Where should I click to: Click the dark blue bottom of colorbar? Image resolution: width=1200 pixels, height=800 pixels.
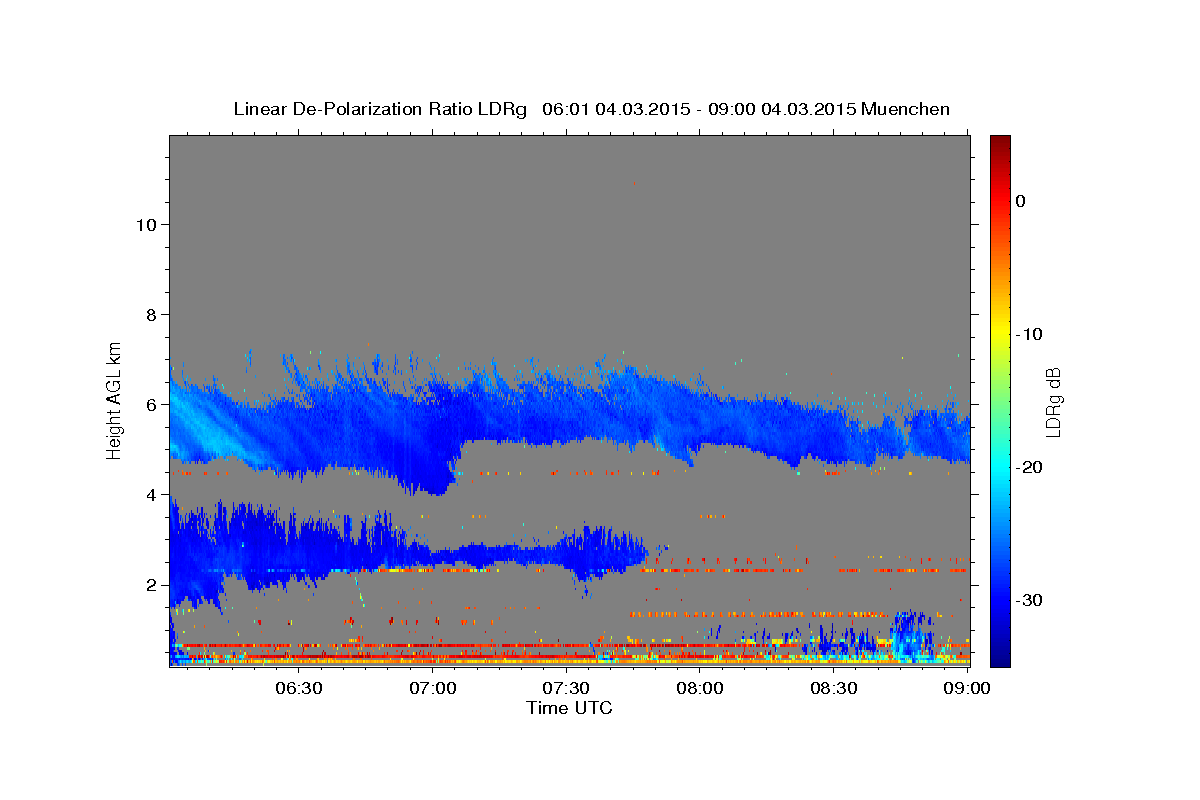coord(1000,655)
